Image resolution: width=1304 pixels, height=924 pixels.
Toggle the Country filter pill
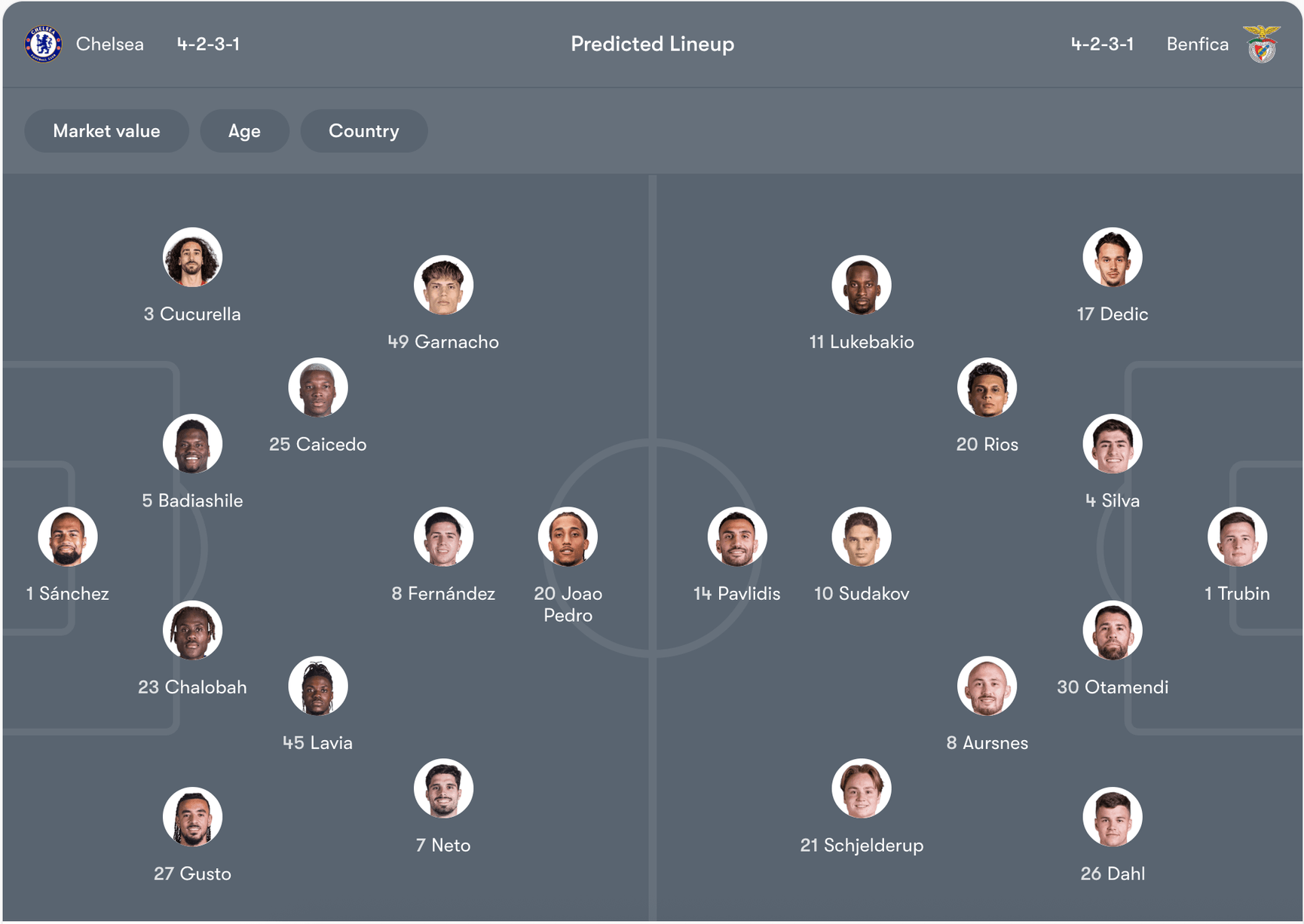pyautogui.click(x=363, y=131)
